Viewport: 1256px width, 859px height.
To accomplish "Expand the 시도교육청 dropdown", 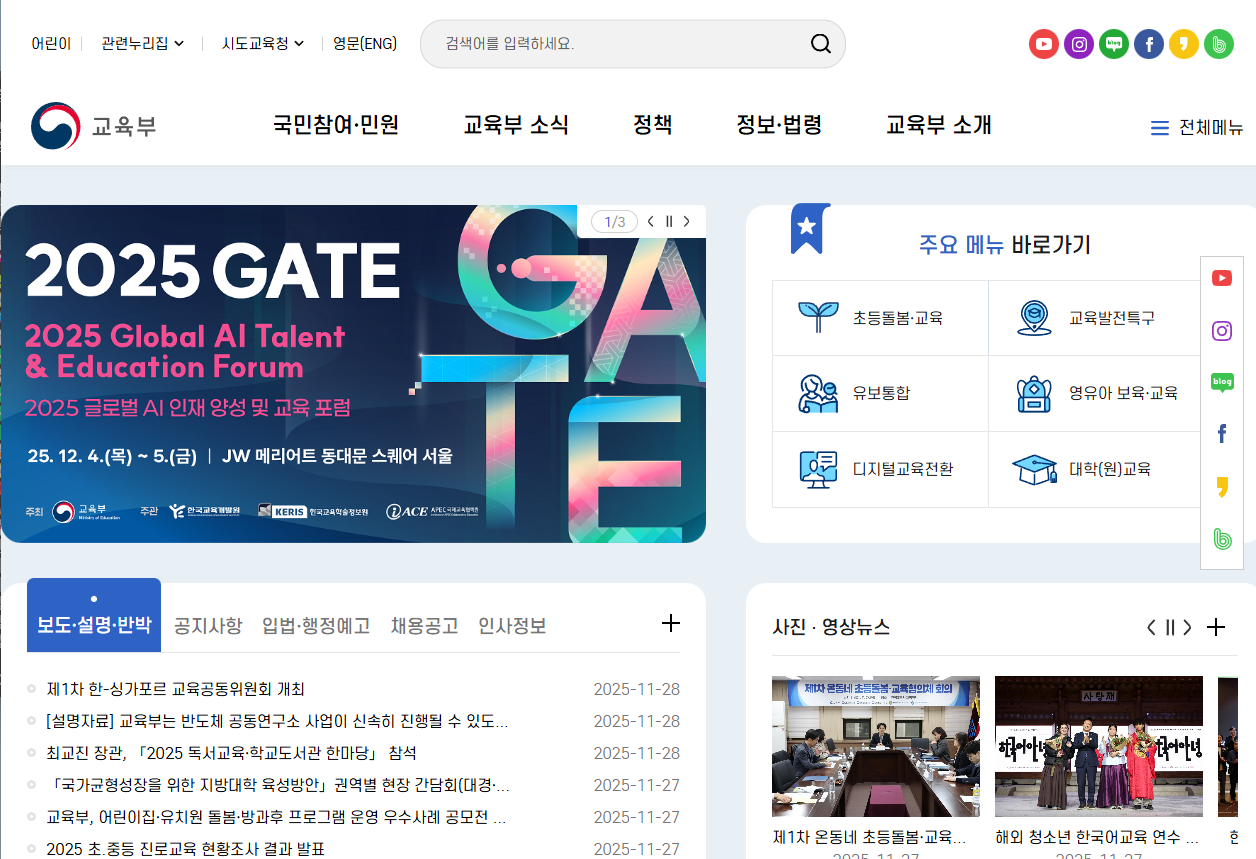I will coord(263,43).
